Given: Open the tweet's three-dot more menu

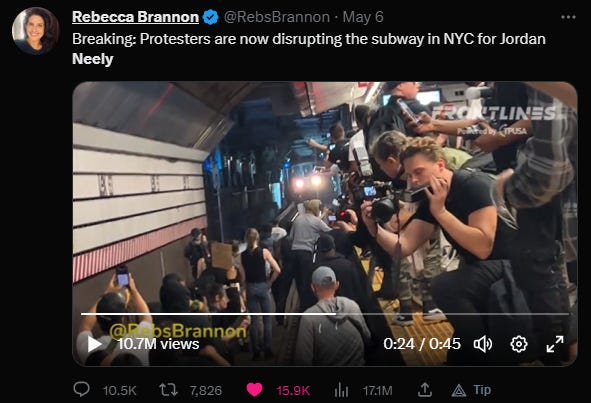Looking at the screenshot, I should pyautogui.click(x=568, y=17).
